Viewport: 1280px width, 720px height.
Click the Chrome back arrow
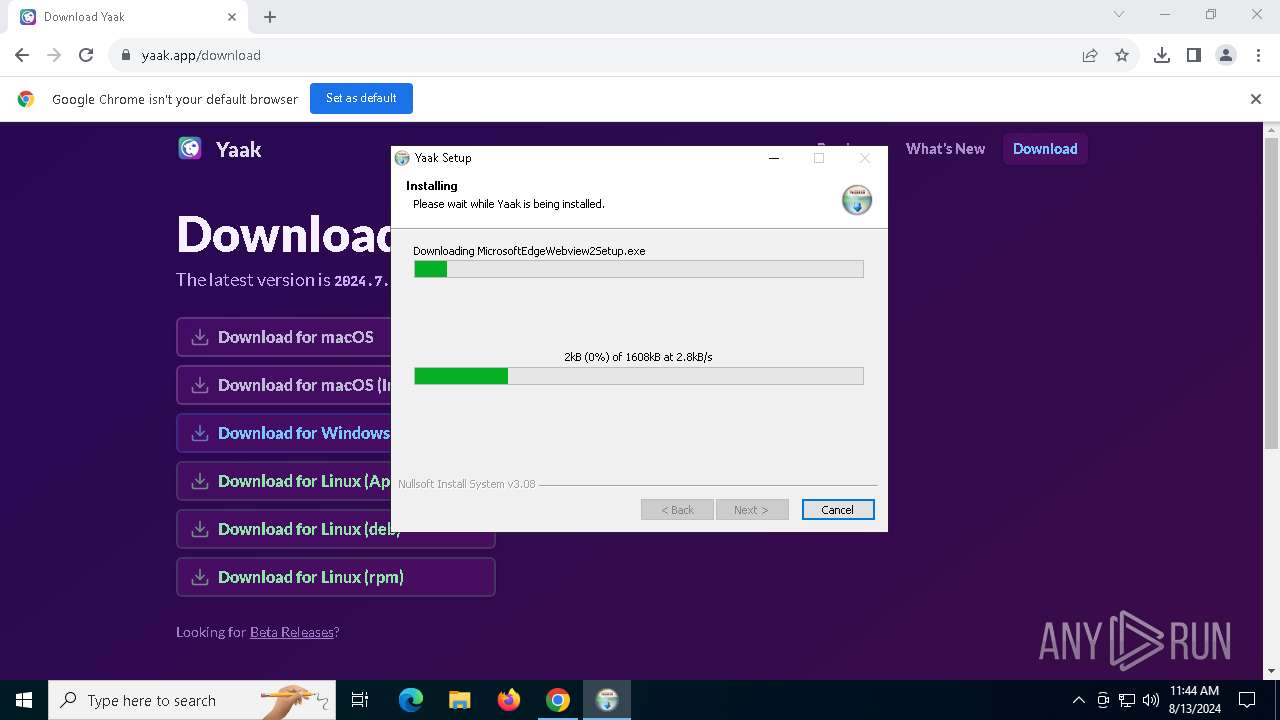point(22,55)
